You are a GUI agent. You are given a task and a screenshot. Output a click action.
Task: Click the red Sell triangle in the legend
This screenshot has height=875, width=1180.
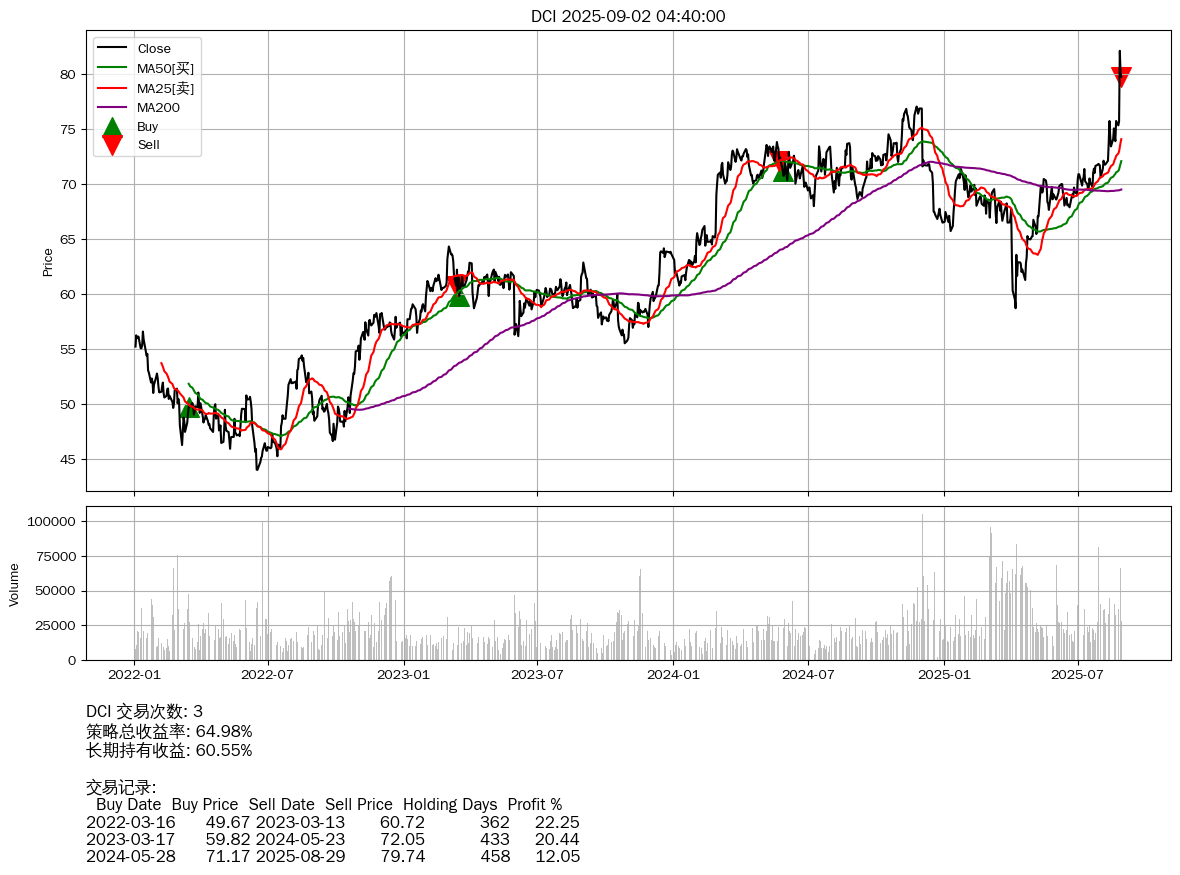click(x=112, y=145)
